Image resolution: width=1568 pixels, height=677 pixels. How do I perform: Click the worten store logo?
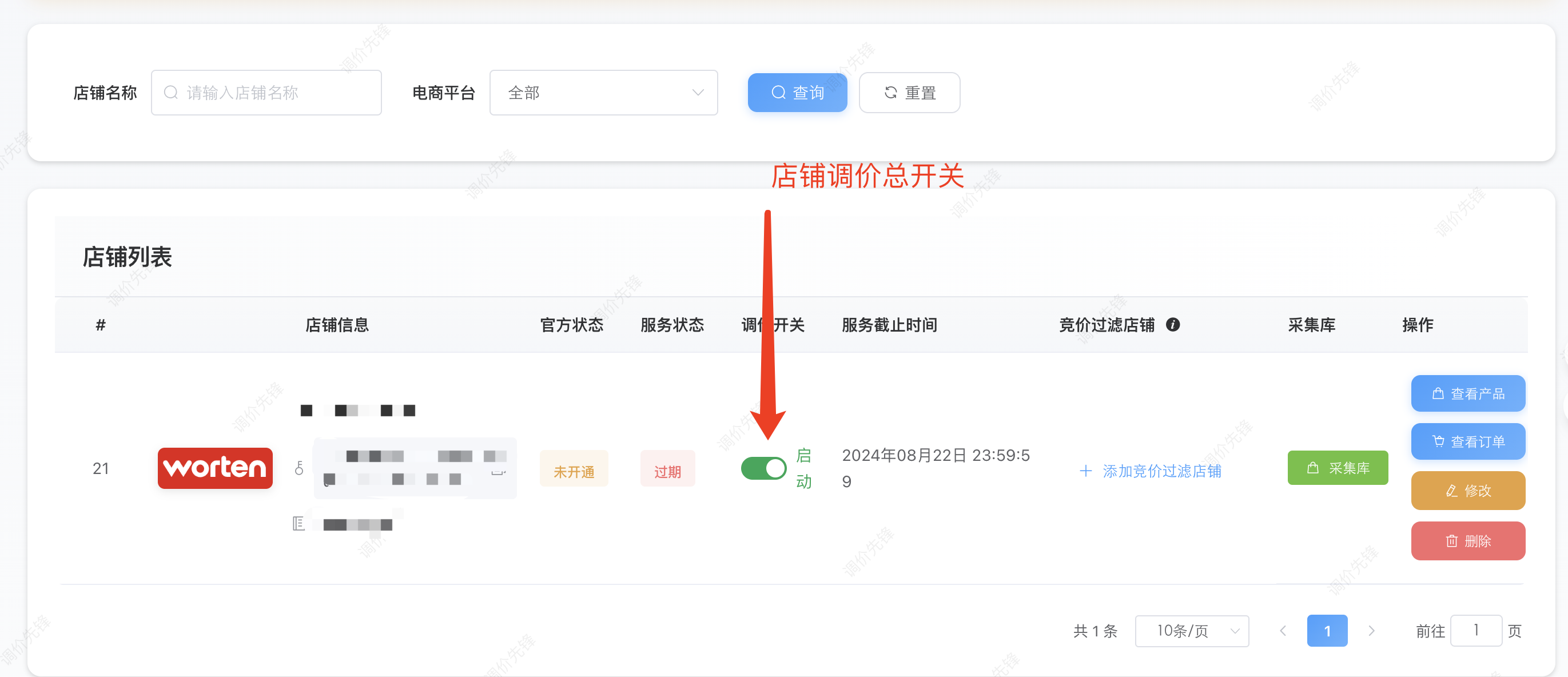(215, 468)
